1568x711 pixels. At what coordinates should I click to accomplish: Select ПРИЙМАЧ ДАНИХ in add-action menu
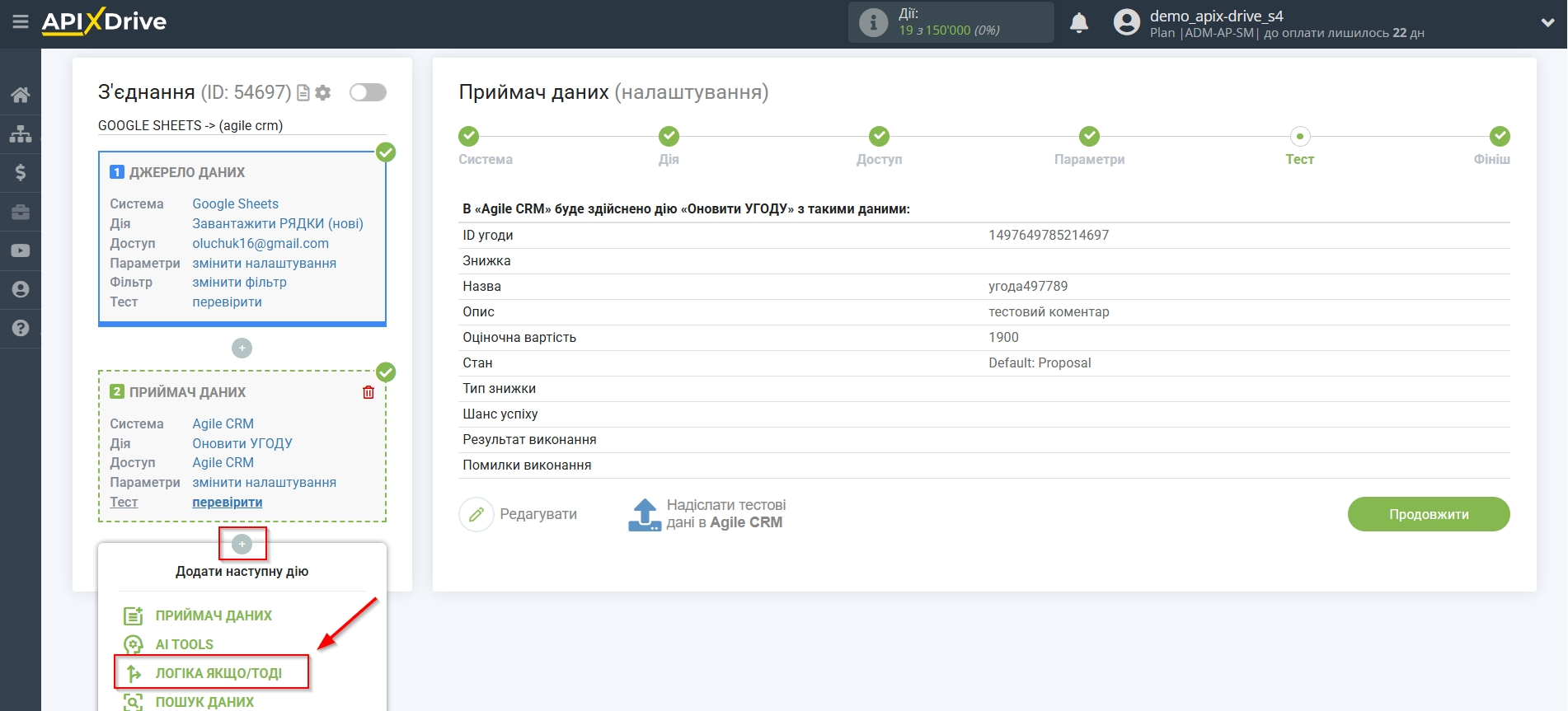(214, 615)
